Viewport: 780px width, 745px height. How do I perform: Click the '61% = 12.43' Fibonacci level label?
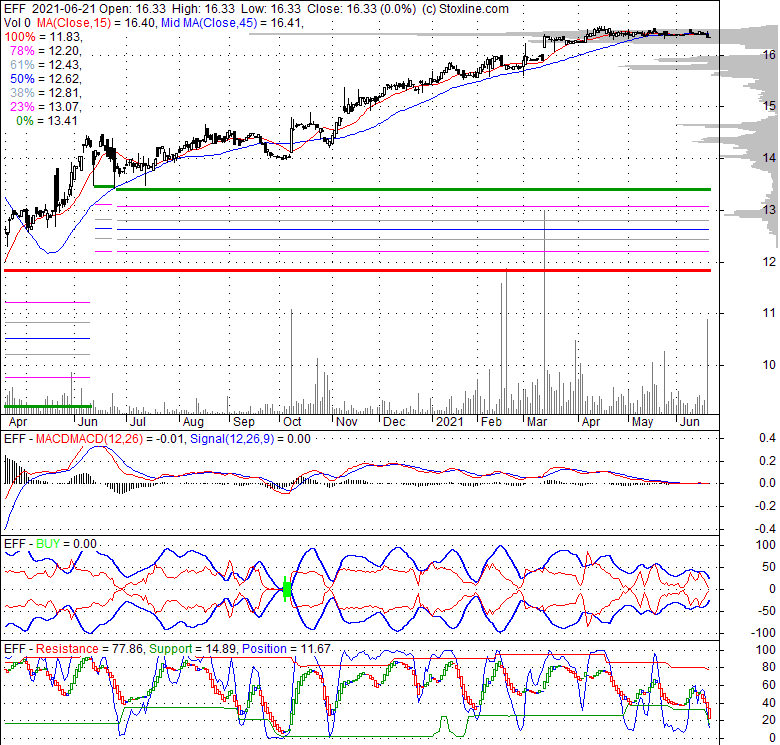[x=45, y=65]
